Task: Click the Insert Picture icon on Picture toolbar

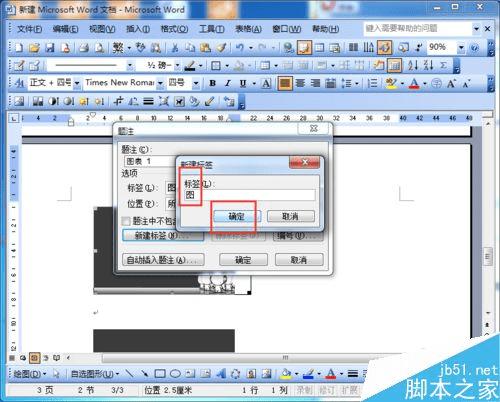Action: [19, 101]
